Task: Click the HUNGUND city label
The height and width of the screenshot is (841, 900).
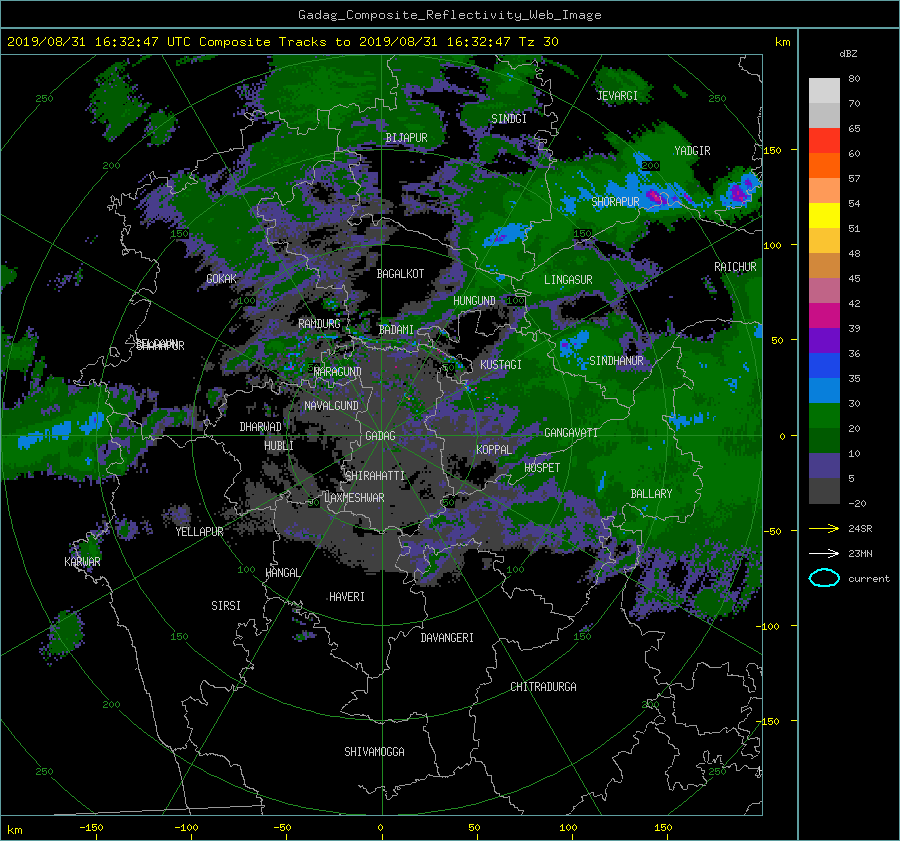Action: pyautogui.click(x=474, y=301)
